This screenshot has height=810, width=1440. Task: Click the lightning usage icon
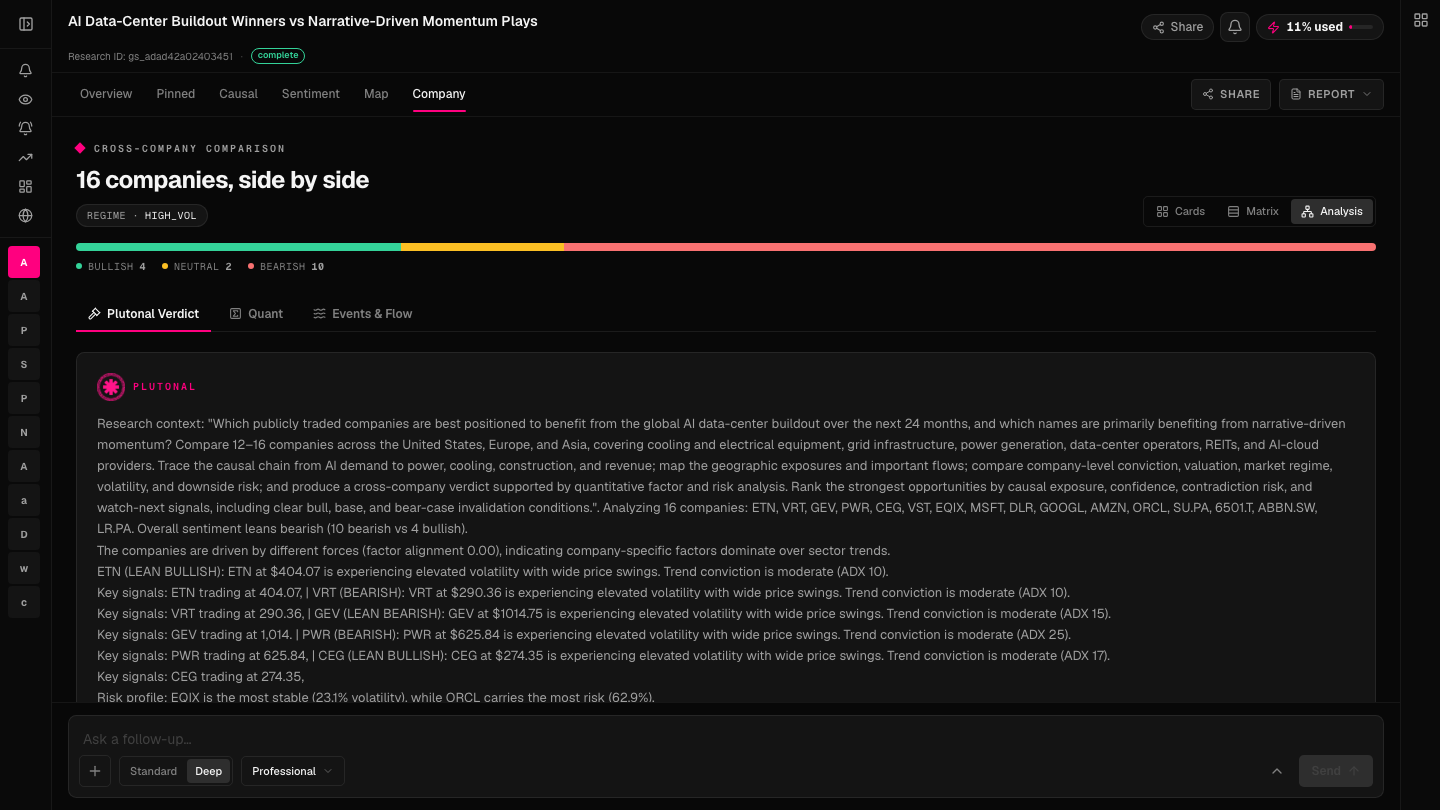pos(1273,27)
